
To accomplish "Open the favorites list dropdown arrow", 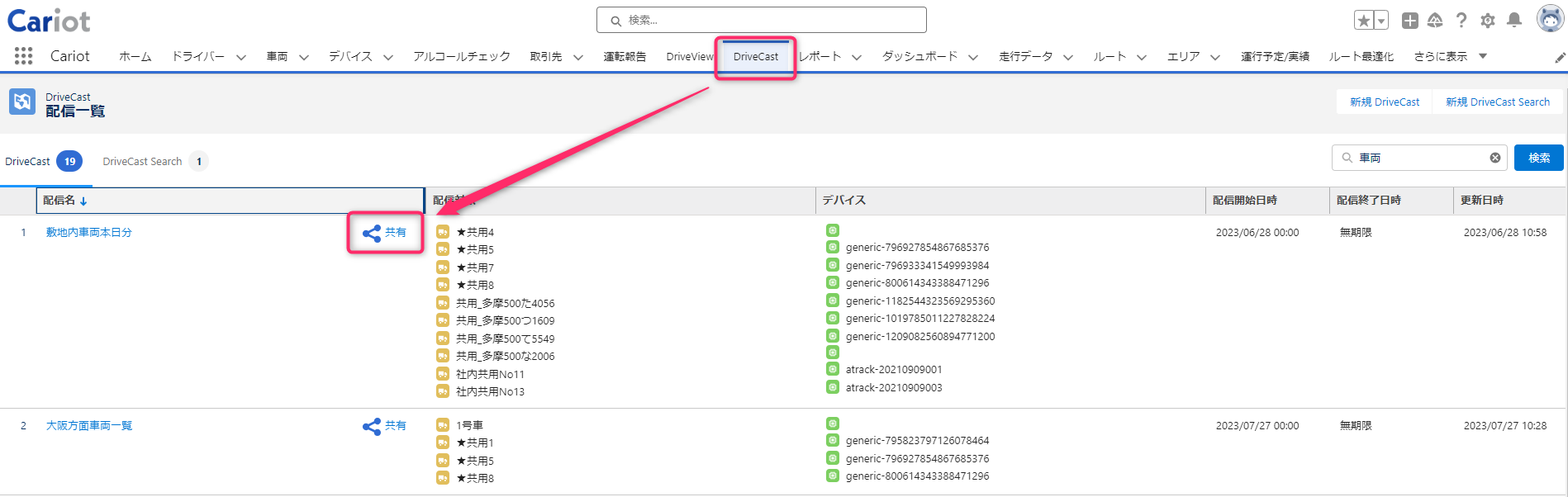I will pyautogui.click(x=1381, y=21).
